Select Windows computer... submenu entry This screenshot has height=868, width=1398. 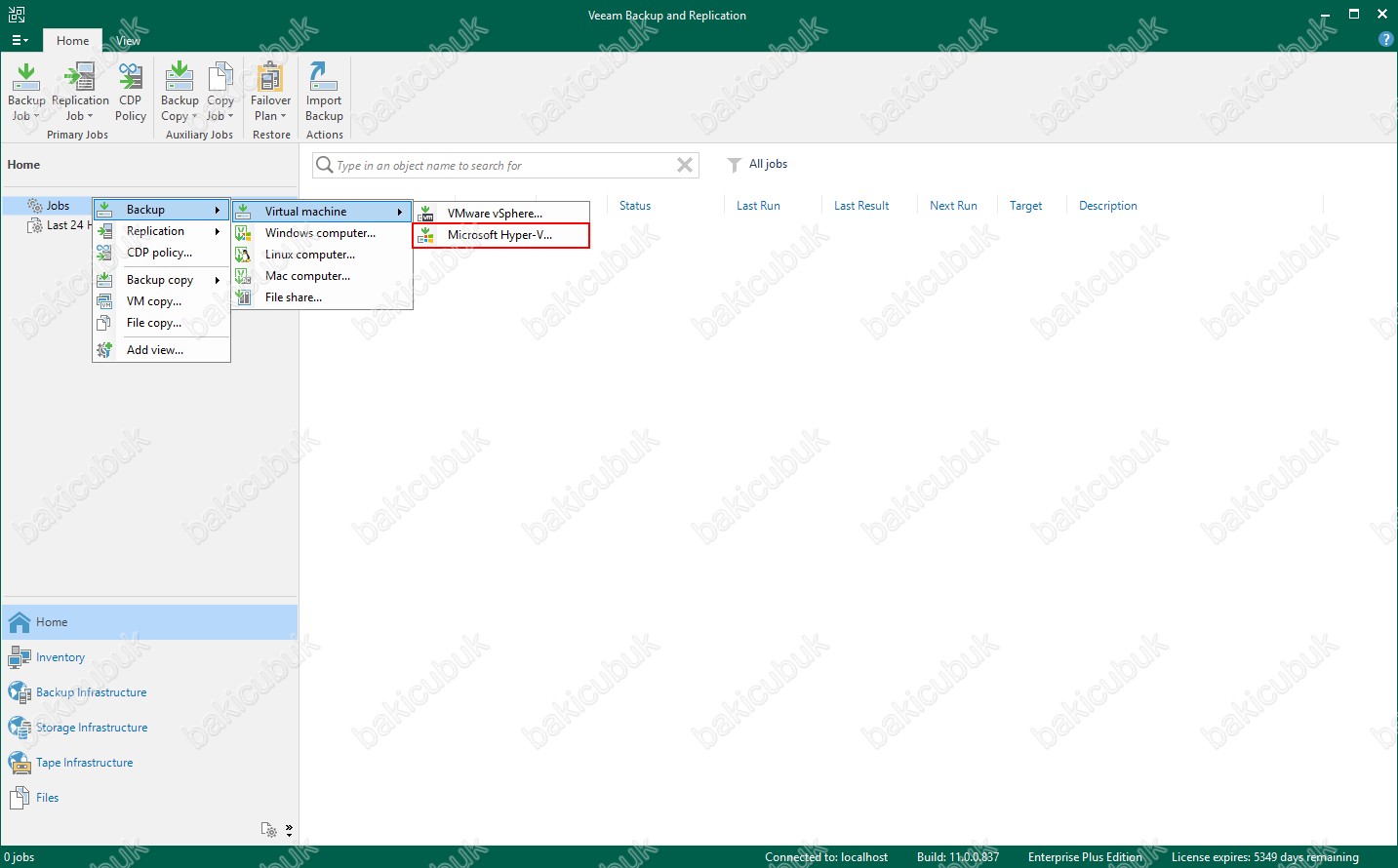coord(322,233)
